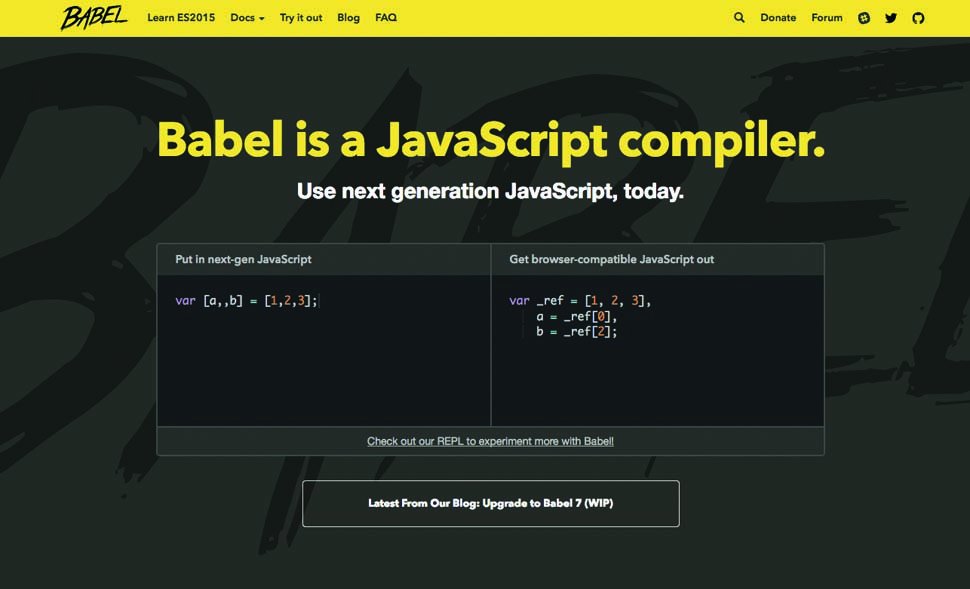The height and width of the screenshot is (589, 970).
Task: Click 'Babel is a JavaScript compiler.' headline
Action: 491,140
